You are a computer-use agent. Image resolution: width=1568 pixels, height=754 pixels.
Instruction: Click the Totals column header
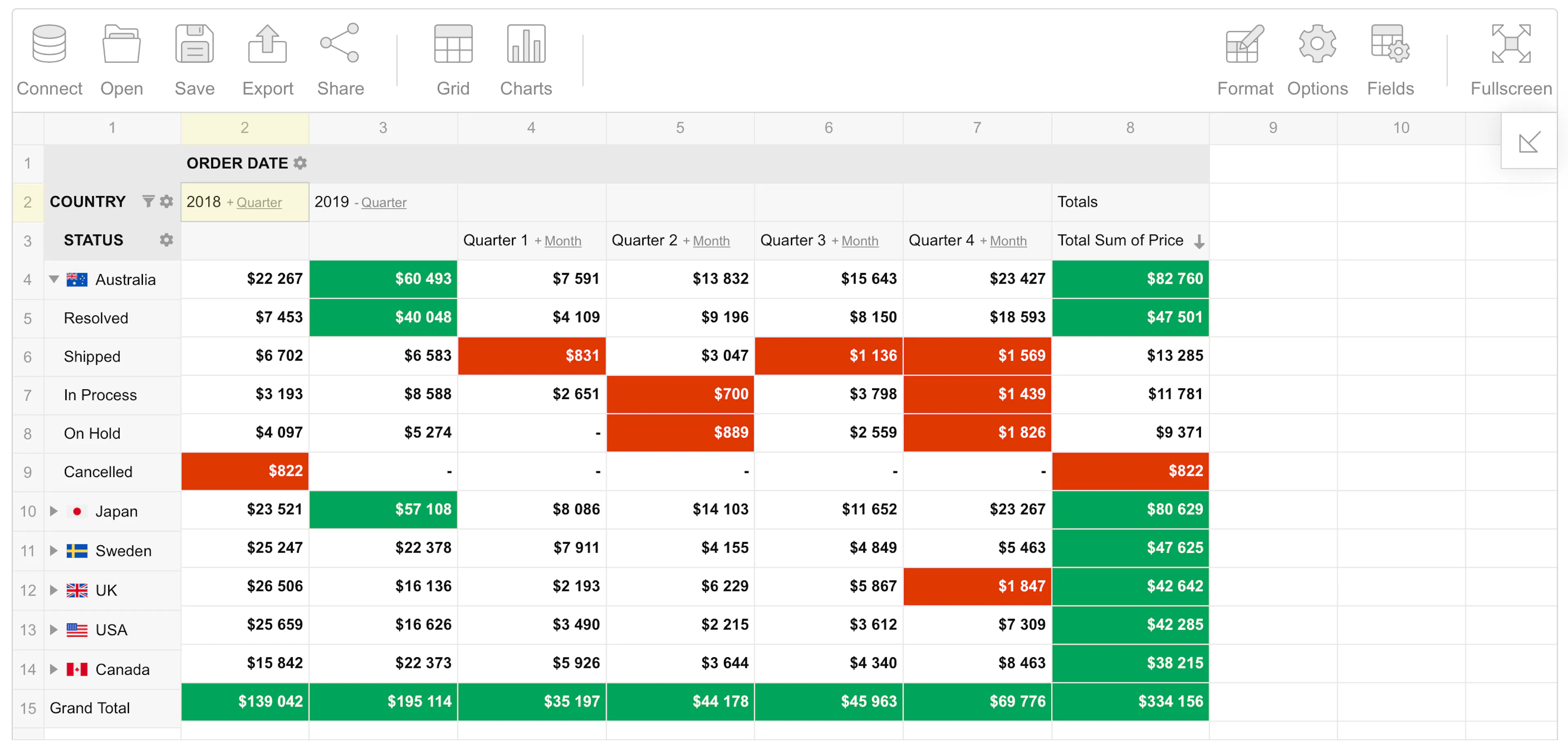[1130, 202]
